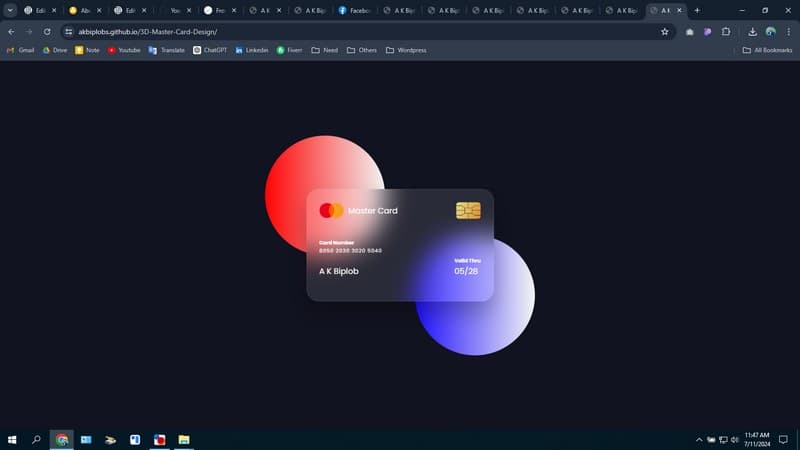800x450 pixels.
Task: Expand the tab search dropdown arrow
Action: 10,10
